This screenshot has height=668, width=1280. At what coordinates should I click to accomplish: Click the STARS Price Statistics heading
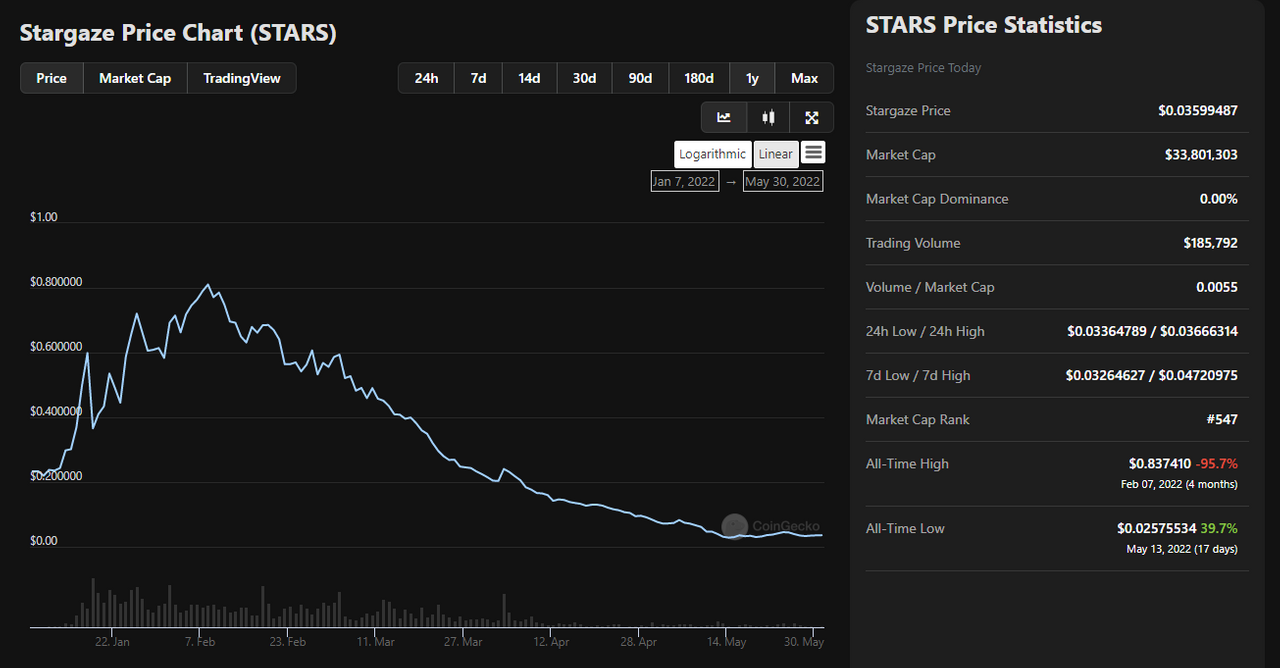pyautogui.click(x=984, y=25)
